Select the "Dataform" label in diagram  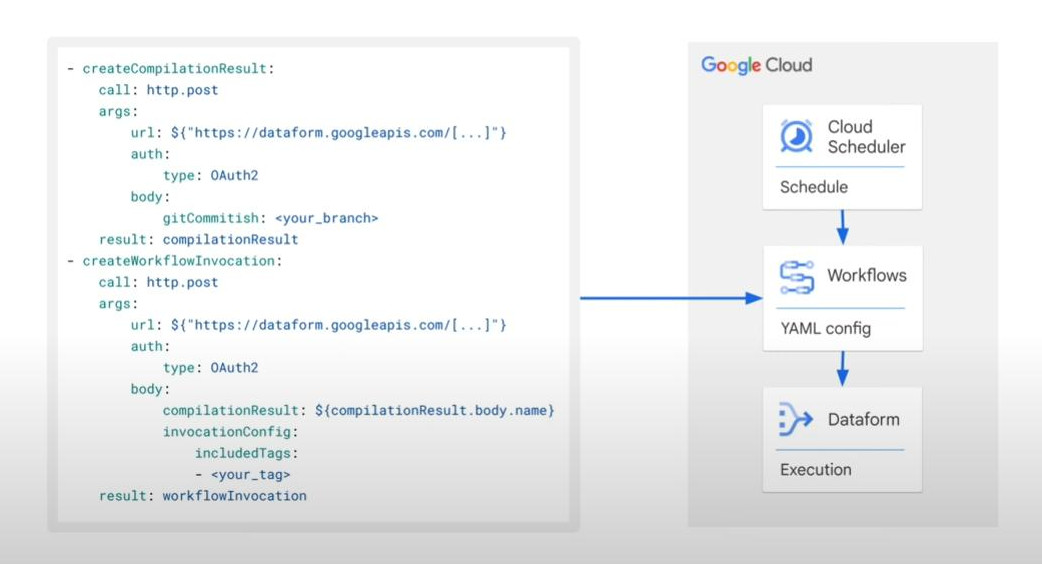pyautogui.click(x=863, y=420)
